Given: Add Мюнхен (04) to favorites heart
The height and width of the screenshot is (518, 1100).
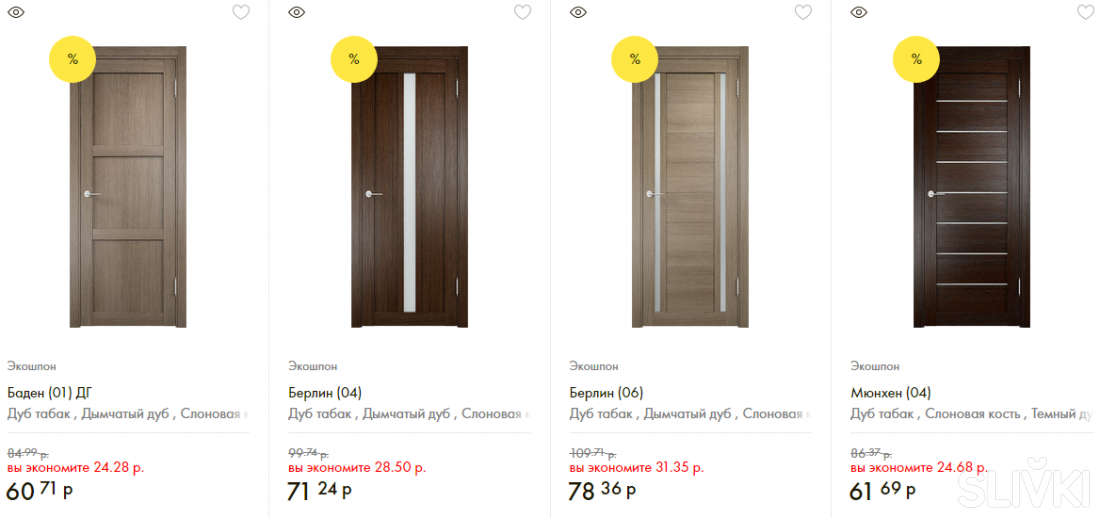Looking at the screenshot, I should click(1085, 12).
